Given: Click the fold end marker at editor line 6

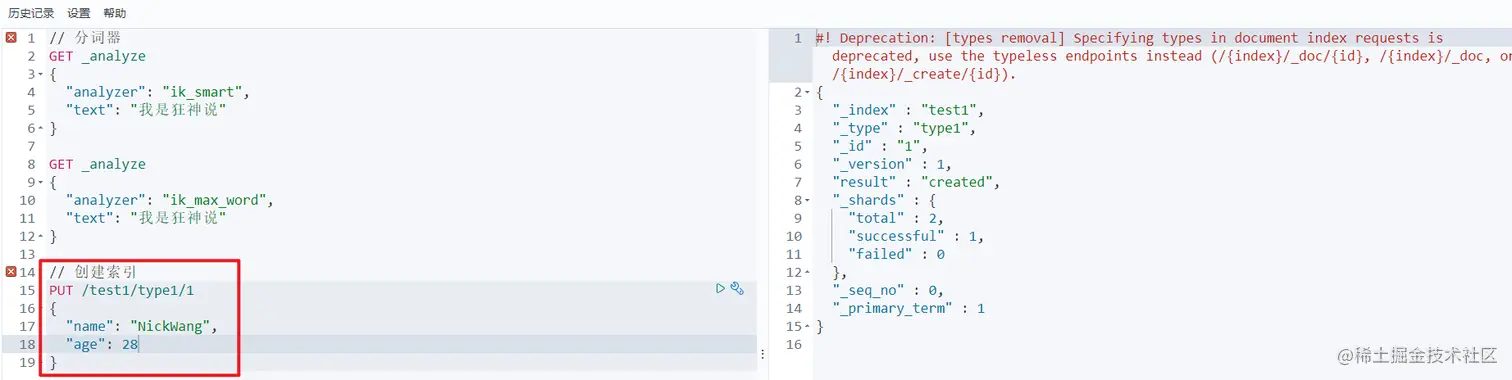Looking at the screenshot, I should (40, 129).
